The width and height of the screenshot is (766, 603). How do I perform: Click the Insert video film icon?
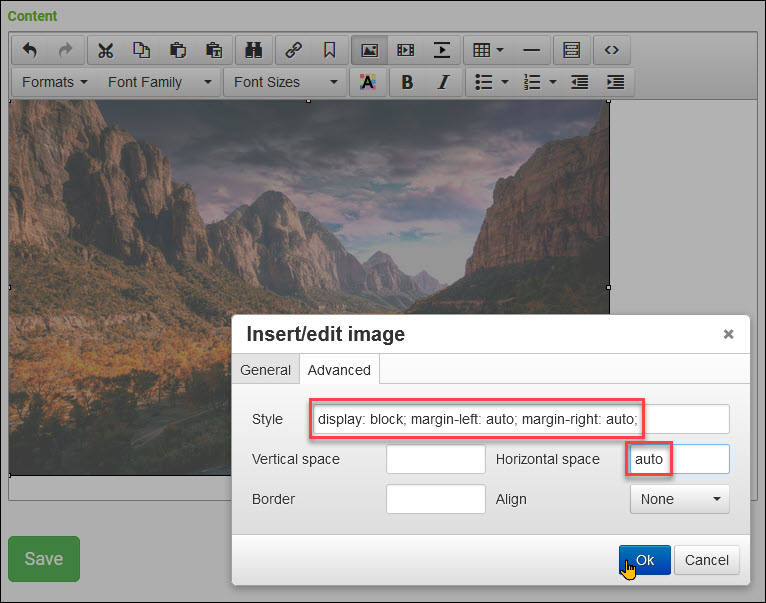405,50
